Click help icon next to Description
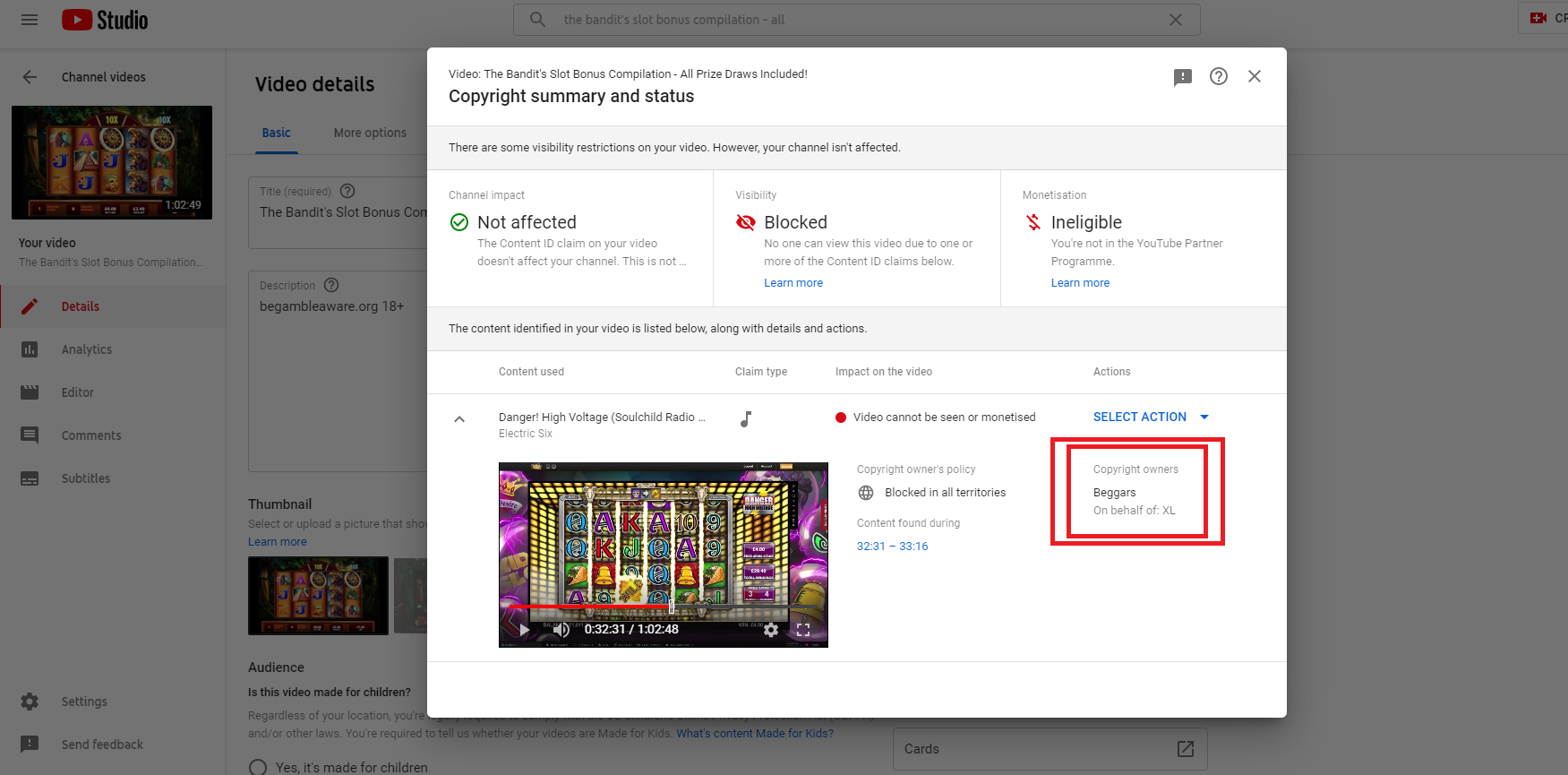1568x775 pixels. [331, 285]
